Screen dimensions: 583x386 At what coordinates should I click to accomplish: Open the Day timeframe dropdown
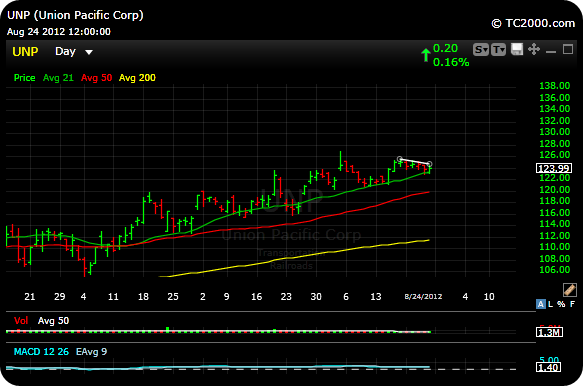74,51
